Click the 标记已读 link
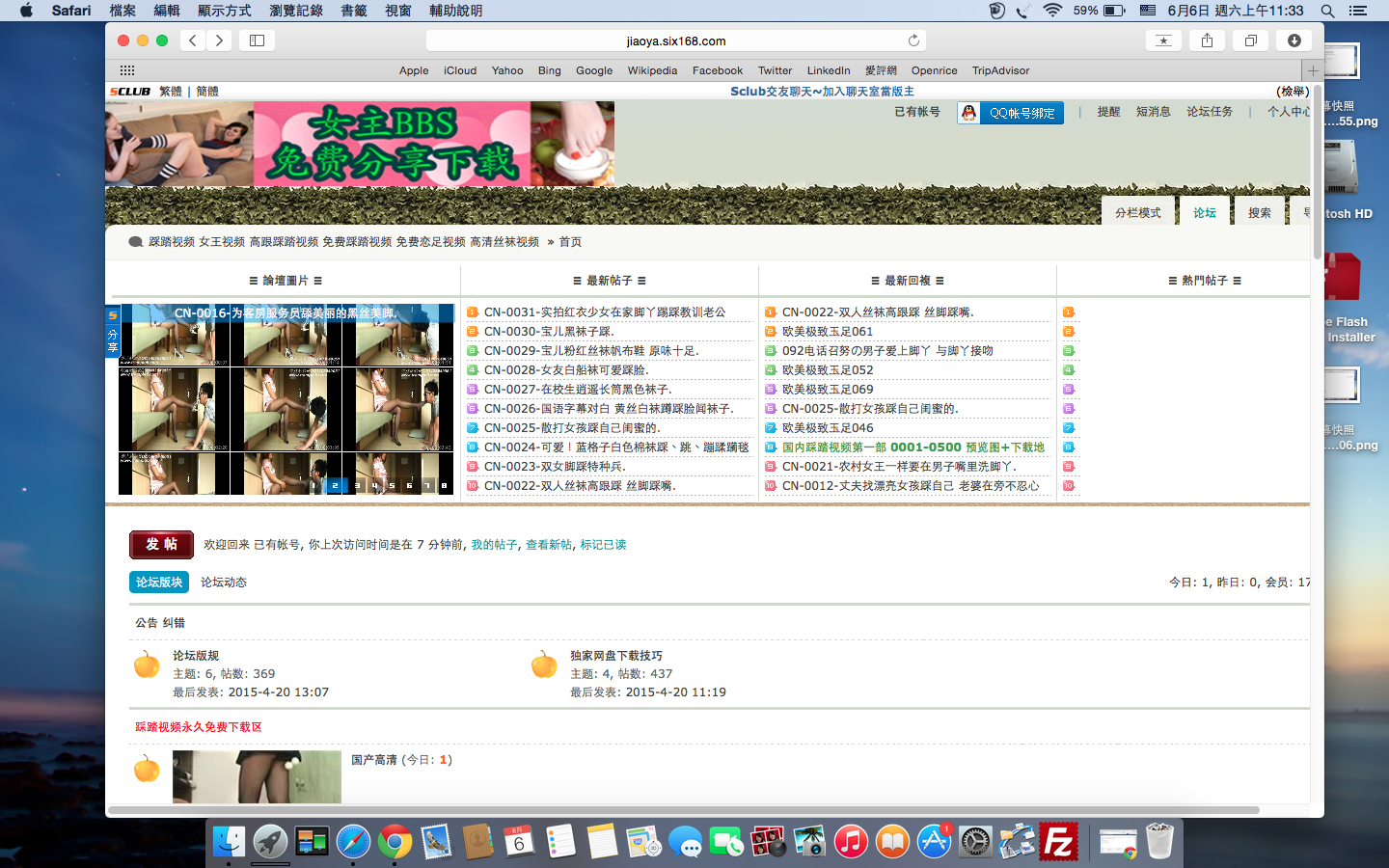The image size is (1389, 868). (603, 545)
